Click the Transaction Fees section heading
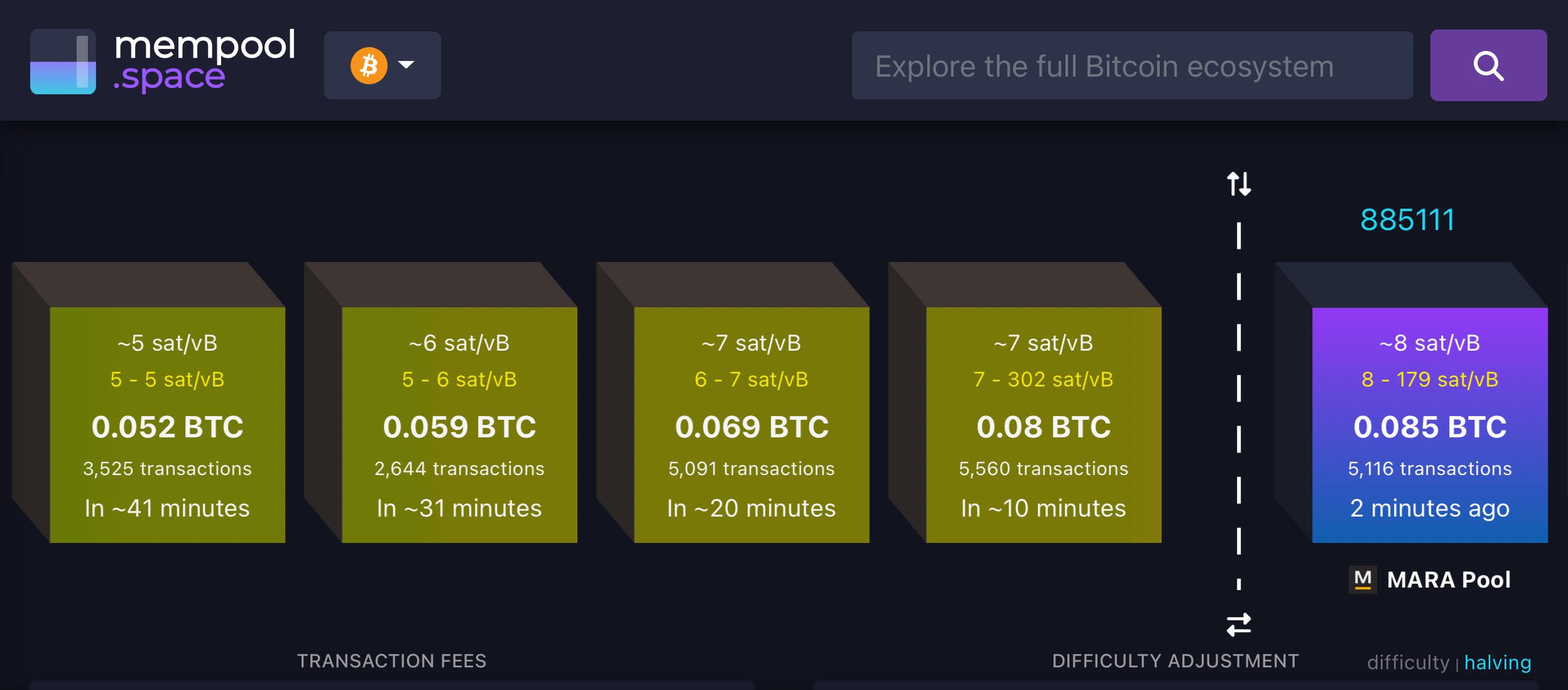 391,660
